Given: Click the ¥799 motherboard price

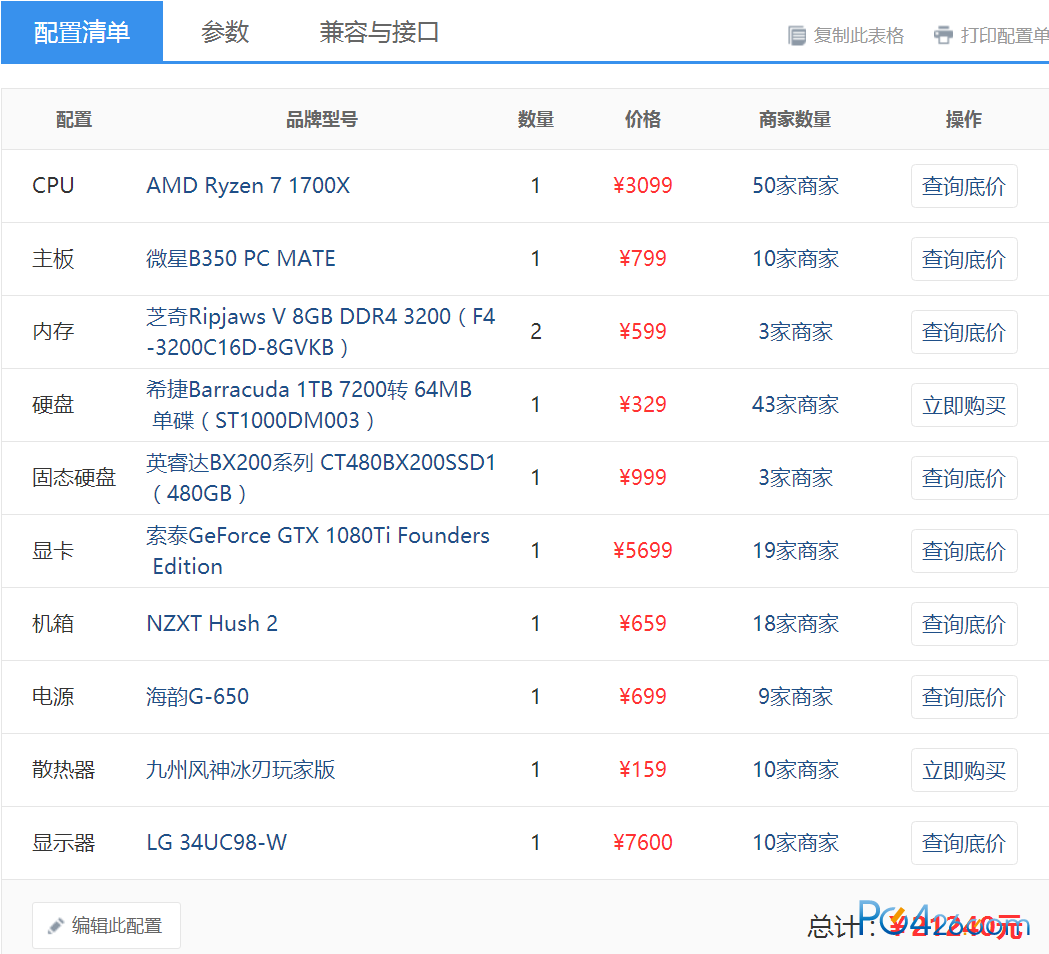Looking at the screenshot, I should [643, 258].
